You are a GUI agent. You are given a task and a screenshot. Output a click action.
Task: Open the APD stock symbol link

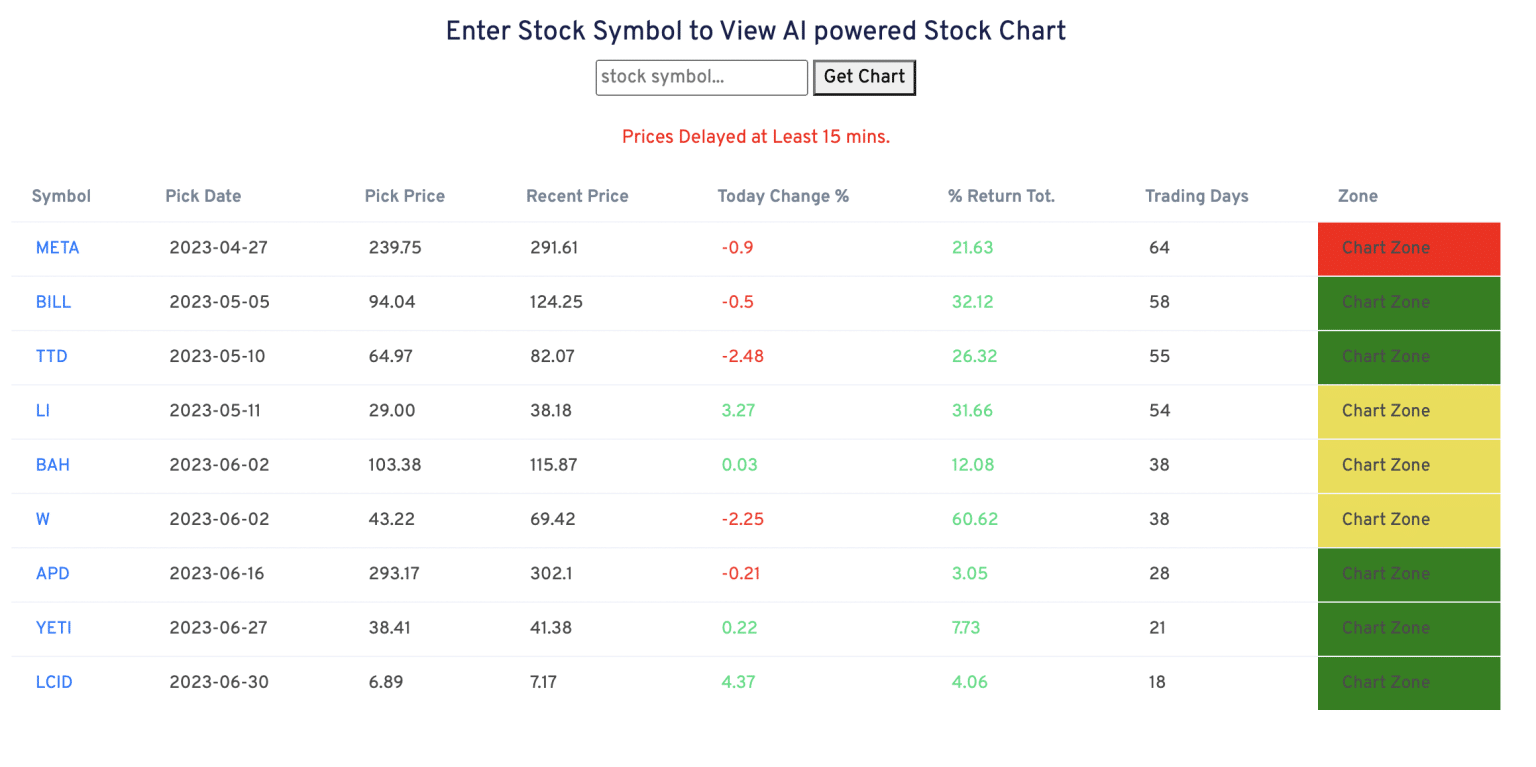[52, 574]
